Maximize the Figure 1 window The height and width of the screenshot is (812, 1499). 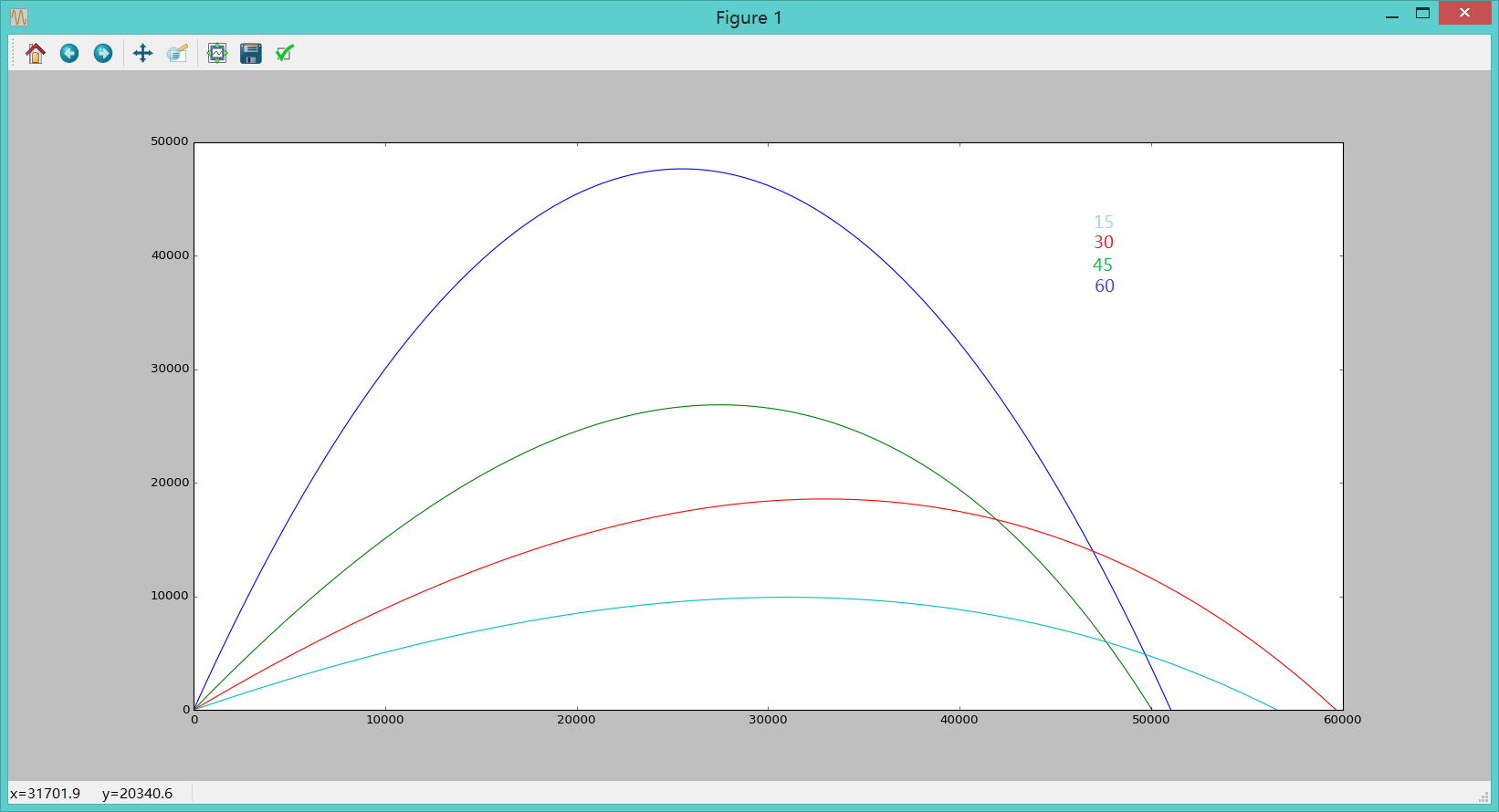(x=1422, y=14)
